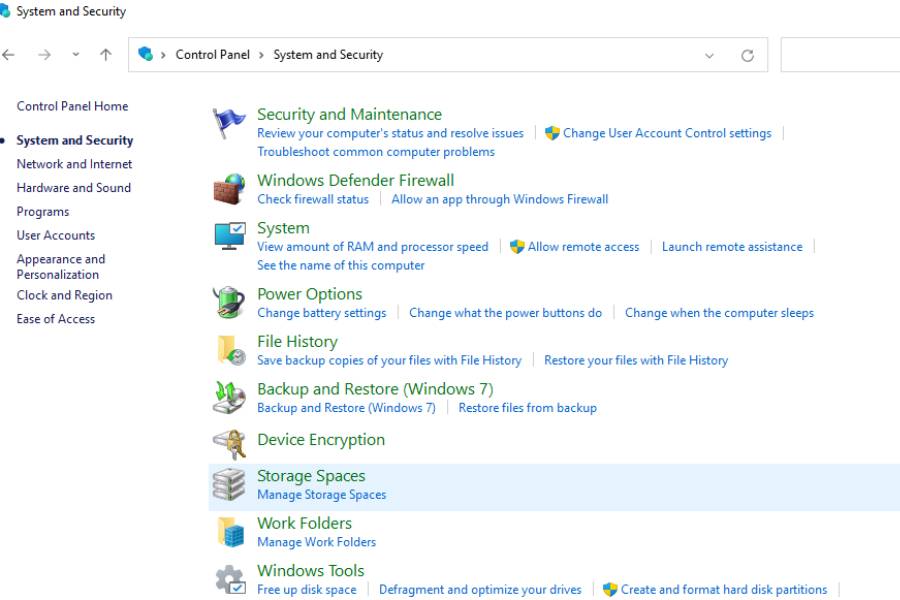Image resolution: width=900 pixels, height=600 pixels.
Task: Click the Power Options battery icon
Action: click(229, 302)
